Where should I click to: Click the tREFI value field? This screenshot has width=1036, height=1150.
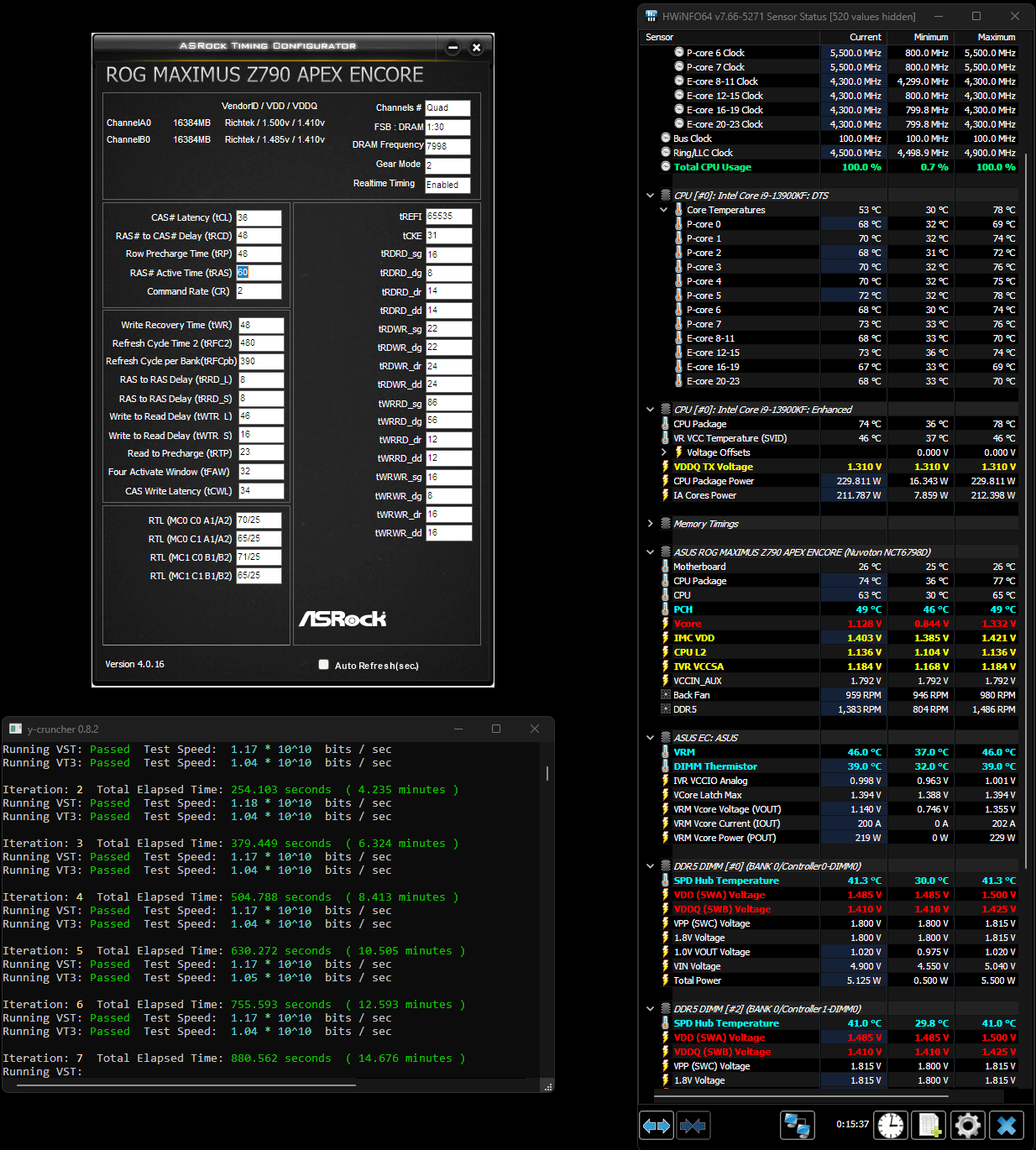448,217
